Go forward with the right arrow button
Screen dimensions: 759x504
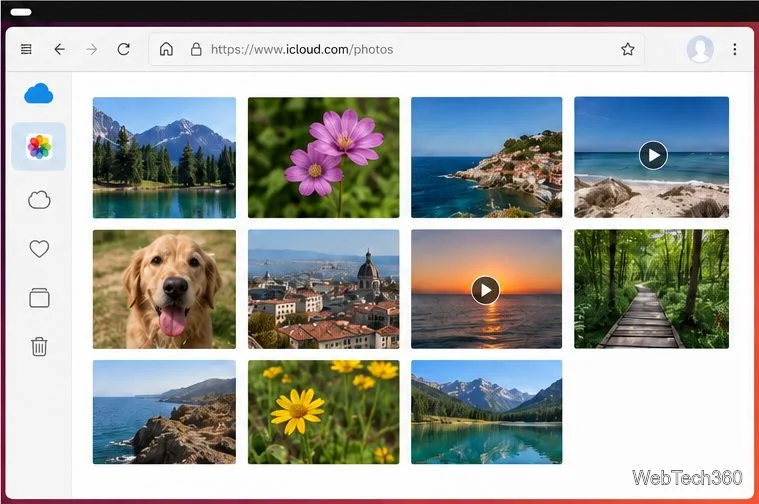91,49
